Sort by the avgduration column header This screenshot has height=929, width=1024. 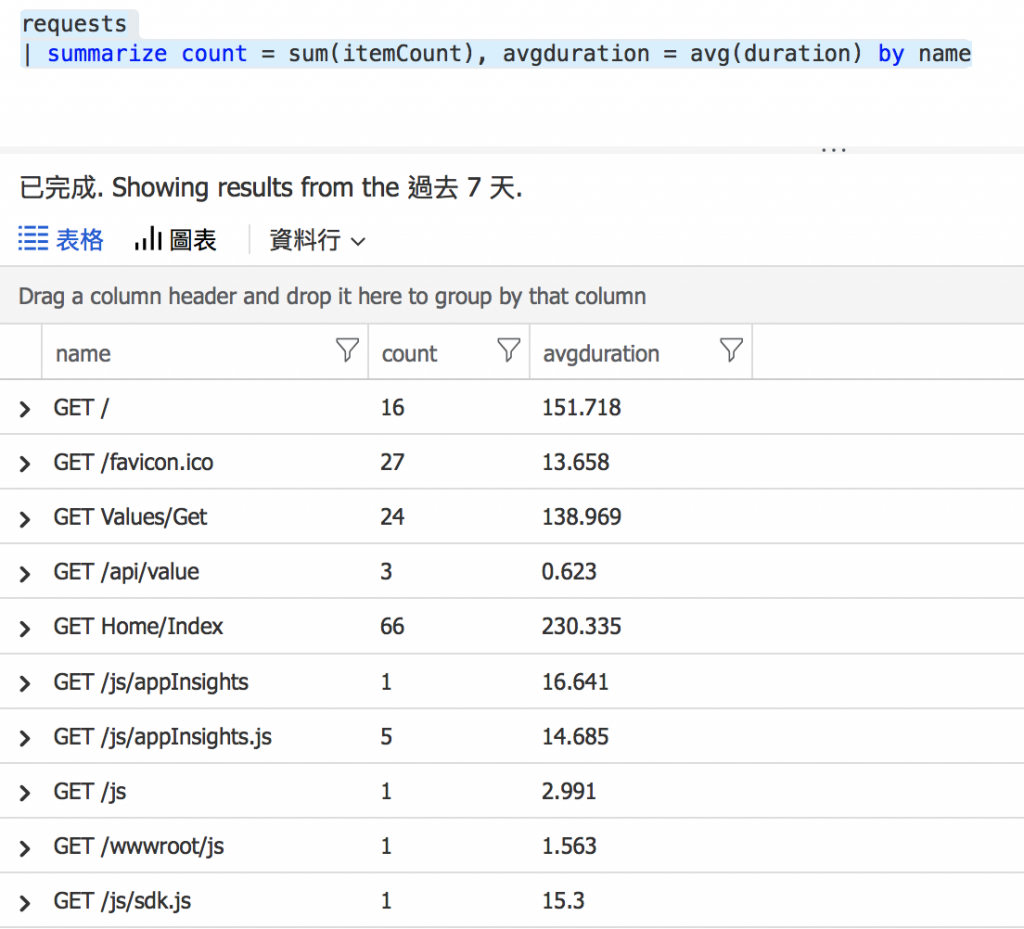[x=600, y=354]
